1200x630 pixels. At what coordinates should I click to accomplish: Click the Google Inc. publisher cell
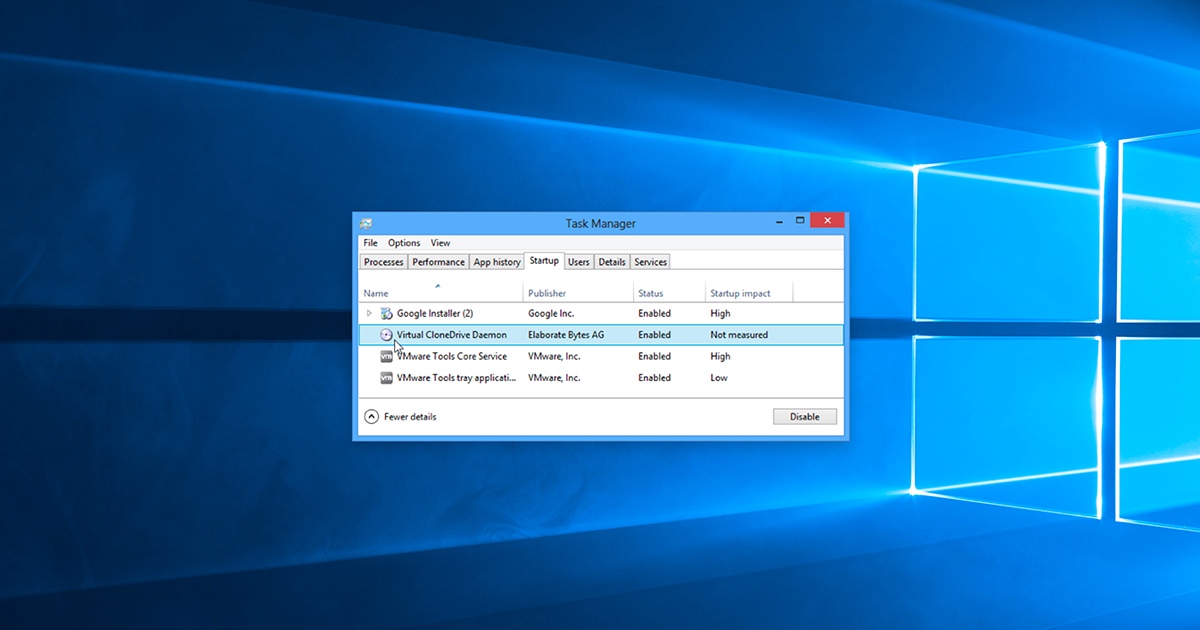click(553, 314)
